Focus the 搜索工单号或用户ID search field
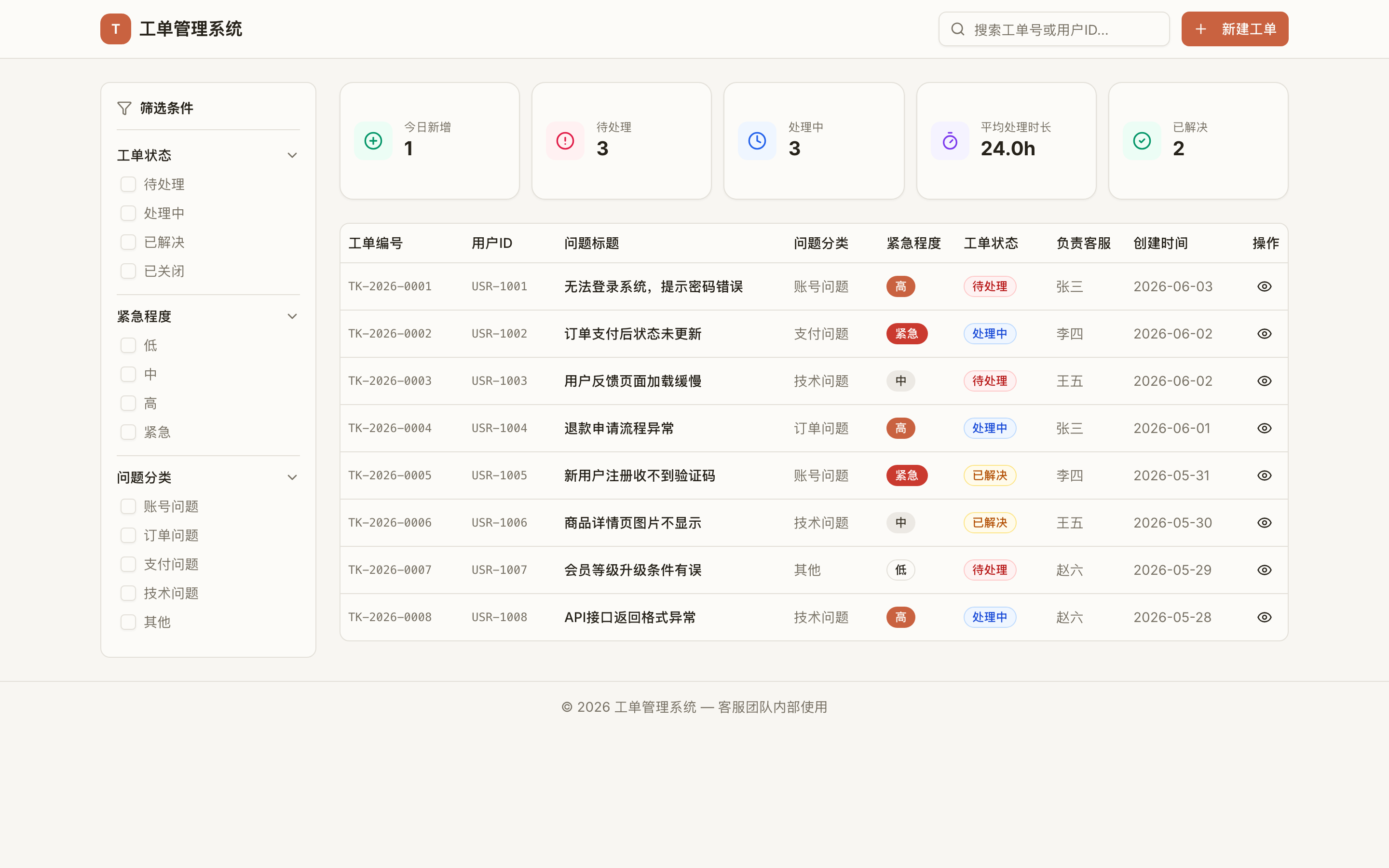1389x868 pixels. 1054,29
